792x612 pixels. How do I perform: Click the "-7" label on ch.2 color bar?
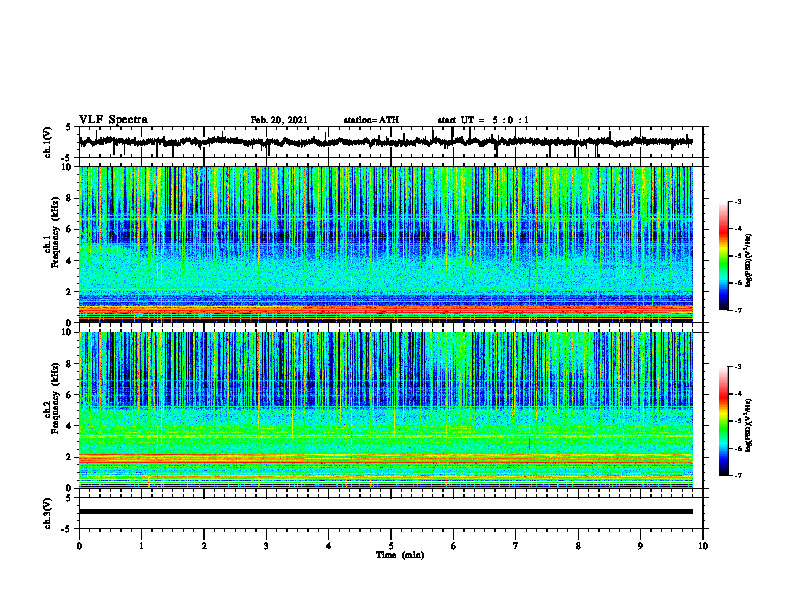pos(738,475)
